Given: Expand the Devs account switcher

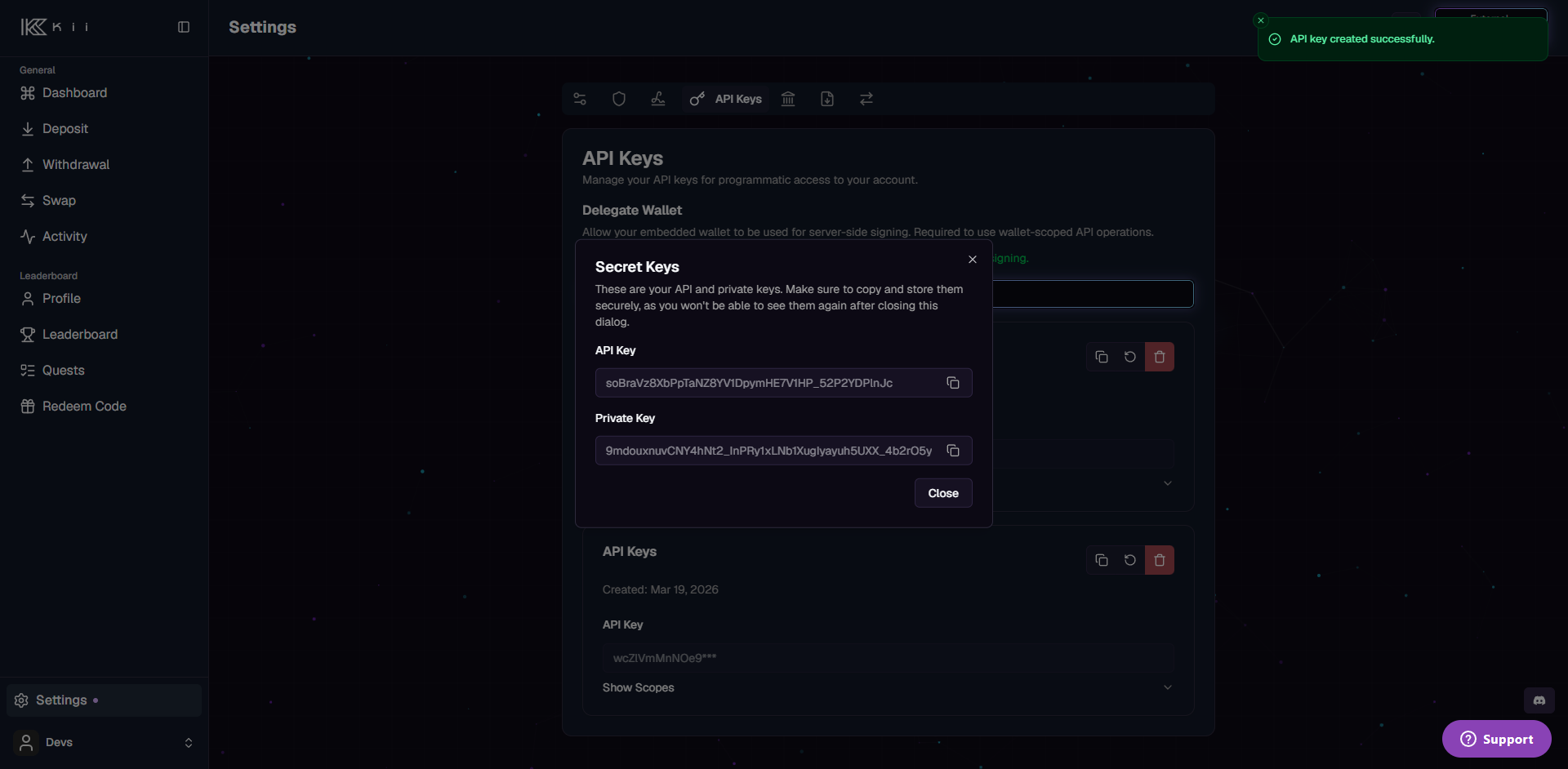Looking at the screenshot, I should point(104,742).
